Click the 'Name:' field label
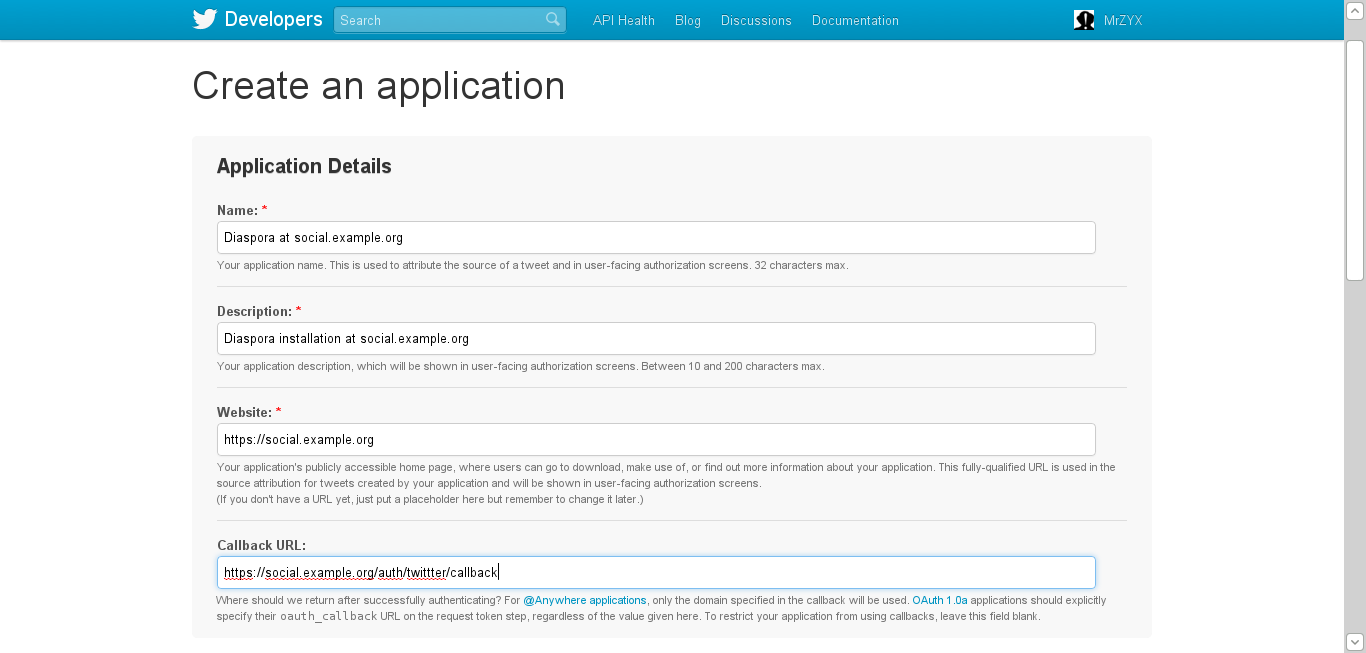1366x653 pixels. (x=237, y=210)
